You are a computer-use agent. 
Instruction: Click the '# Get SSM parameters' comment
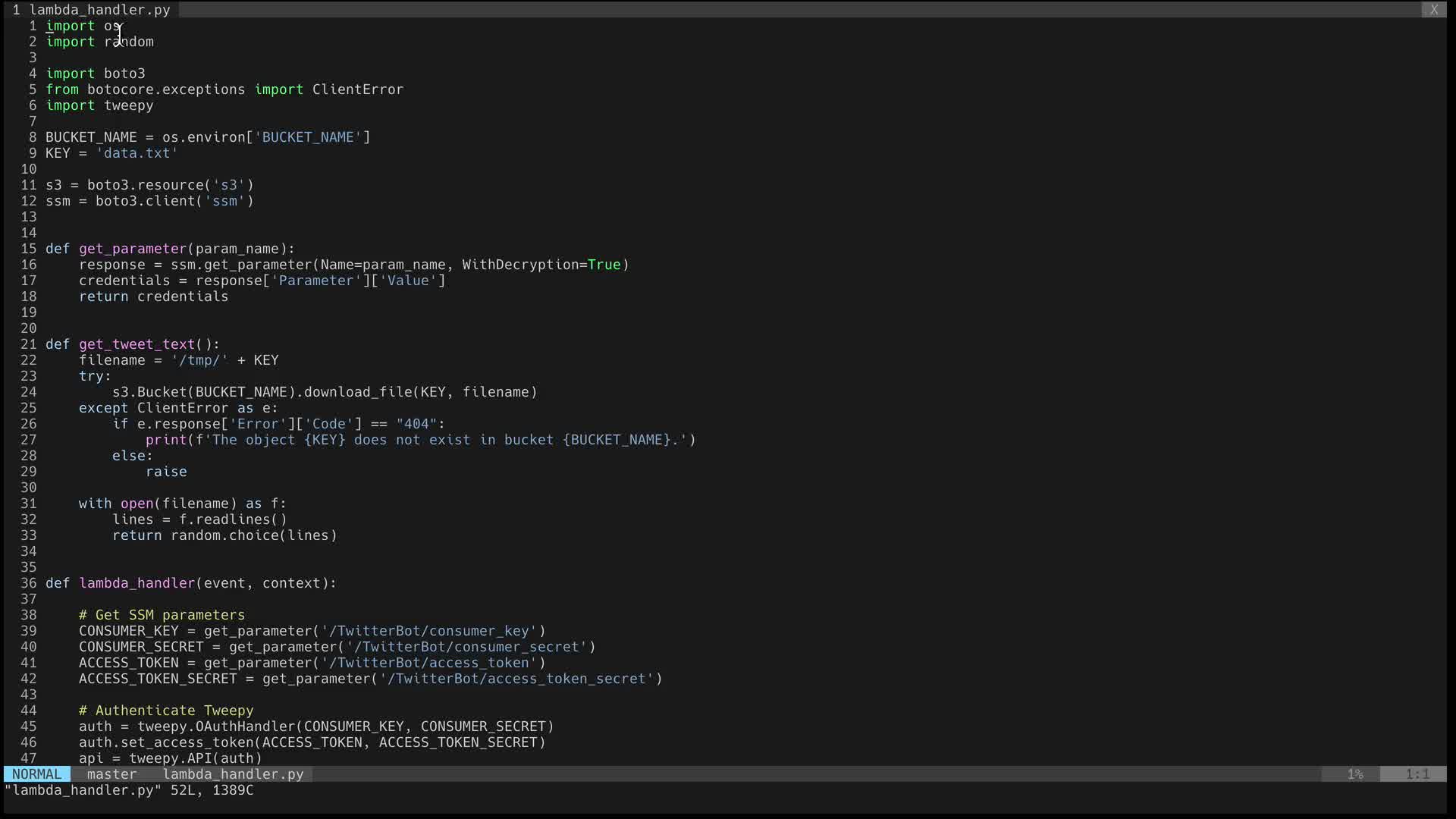pos(162,615)
